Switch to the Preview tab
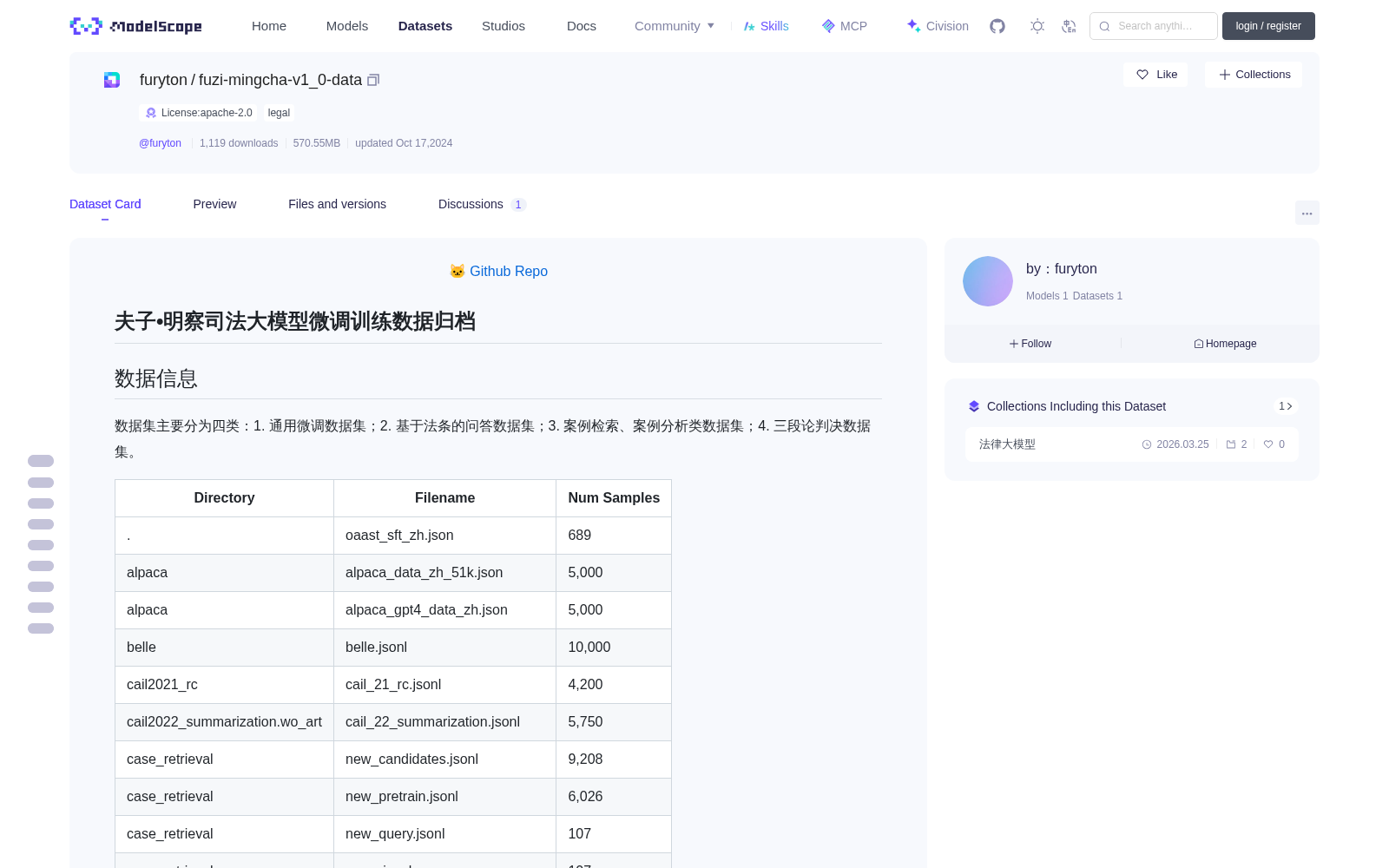Viewport: 1389px width, 868px height. (x=214, y=204)
